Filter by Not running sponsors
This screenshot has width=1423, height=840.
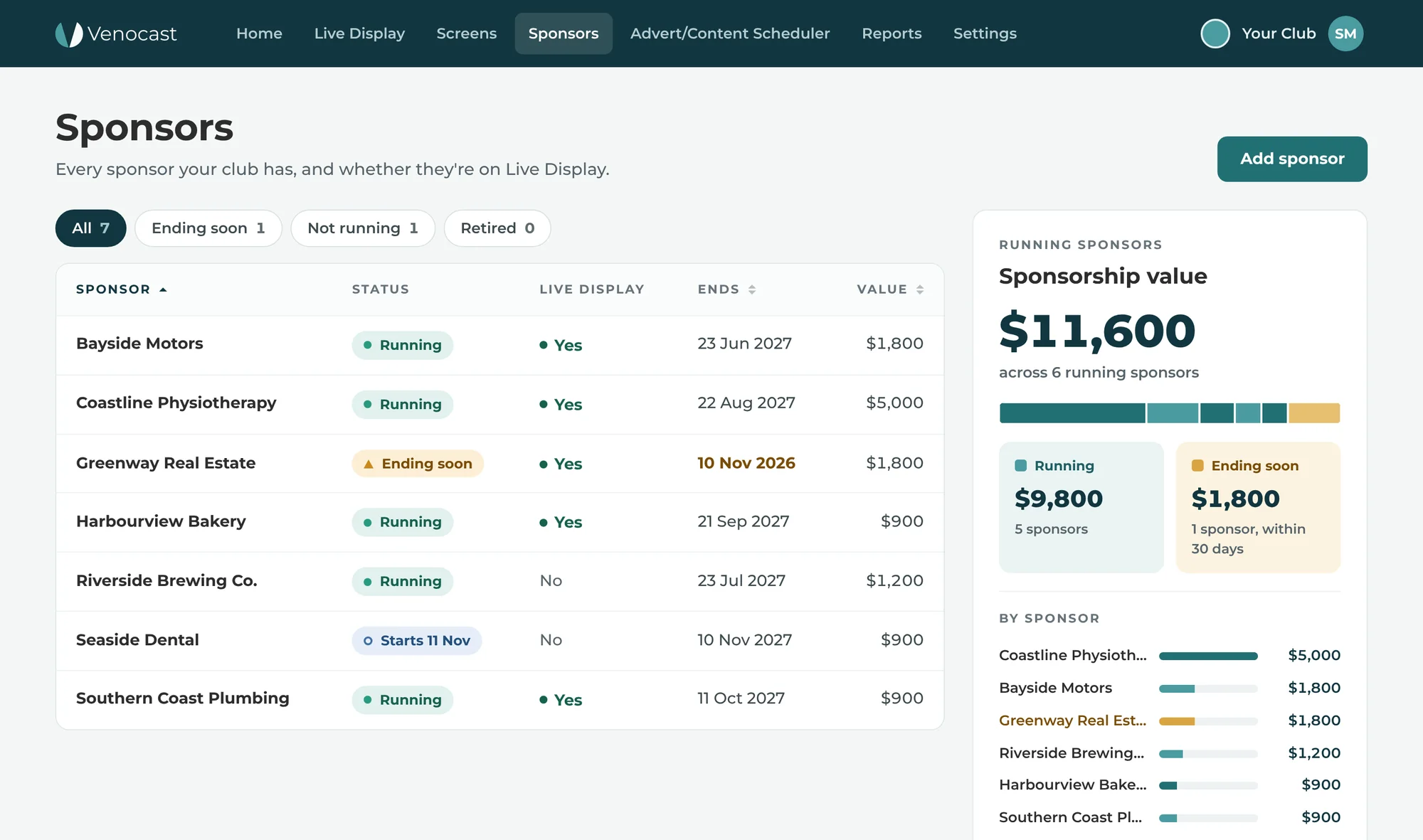[x=363, y=228]
